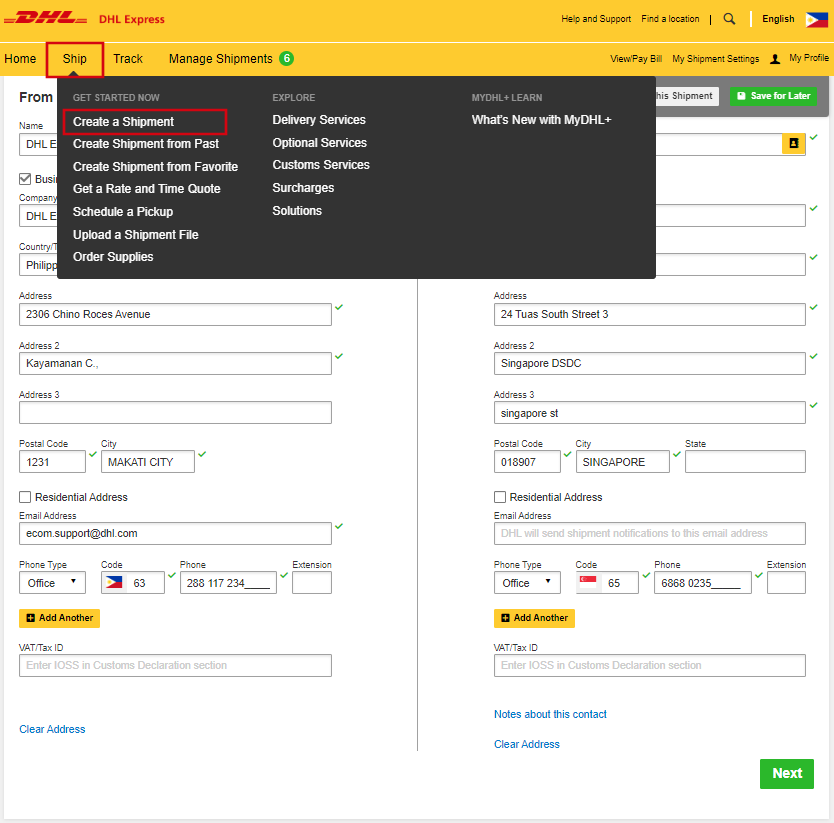
Task: Click the green 6 badge on Manage Shipments
Action: click(x=287, y=58)
